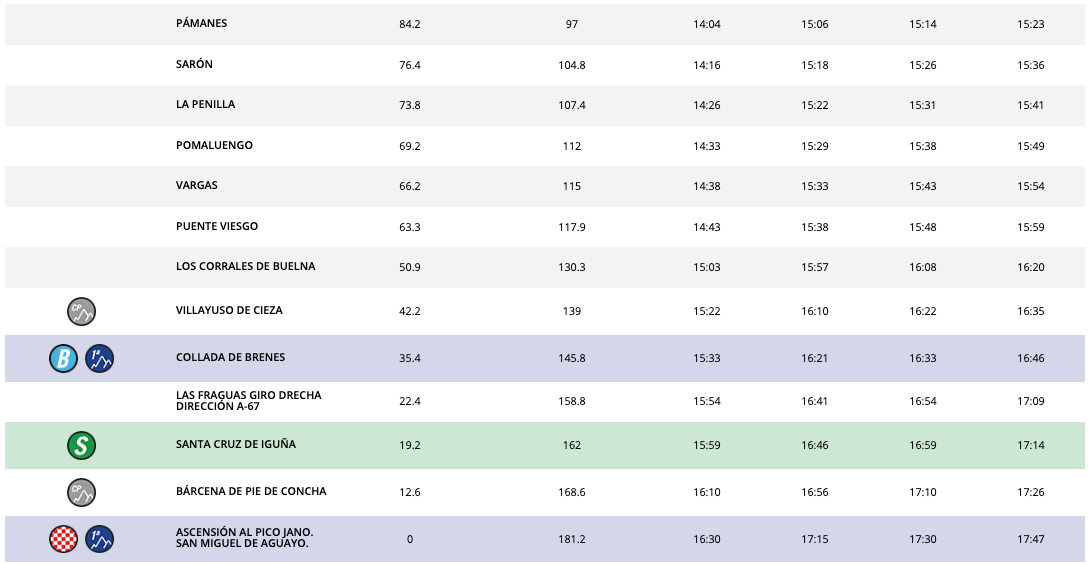
Task: Click the Collada de Brenes climb name
Action: pos(232,358)
